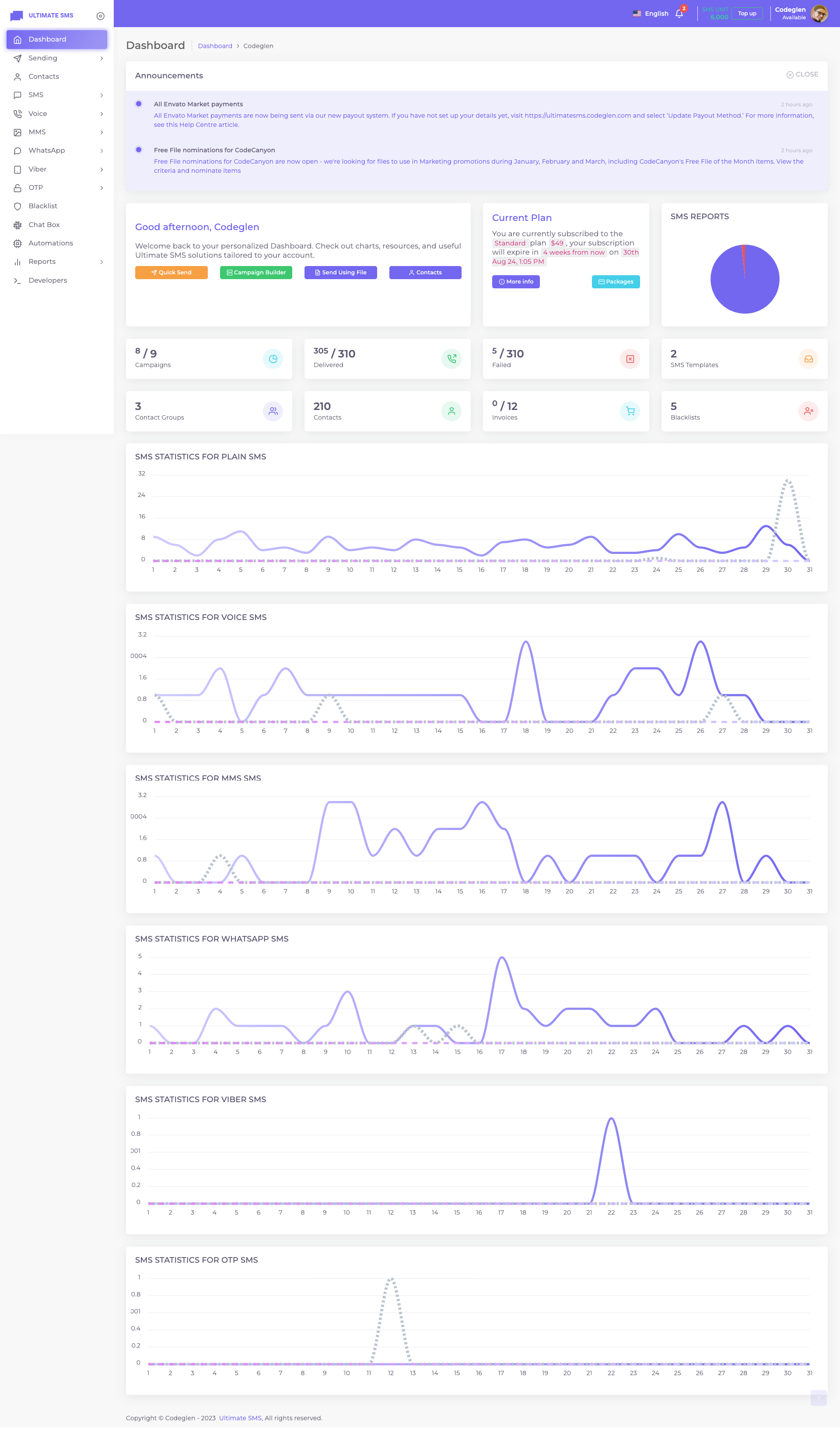Image resolution: width=840 pixels, height=1429 pixels.
Task: Open the Chat Box menu item
Action: coord(44,224)
